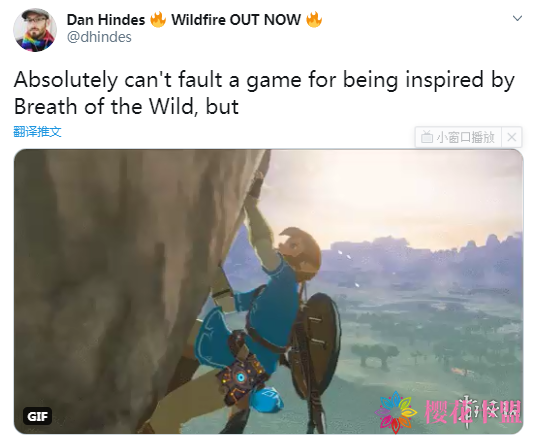Click the colorful flower watermark logo
The width and height of the screenshot is (536, 439).
(x=396, y=413)
